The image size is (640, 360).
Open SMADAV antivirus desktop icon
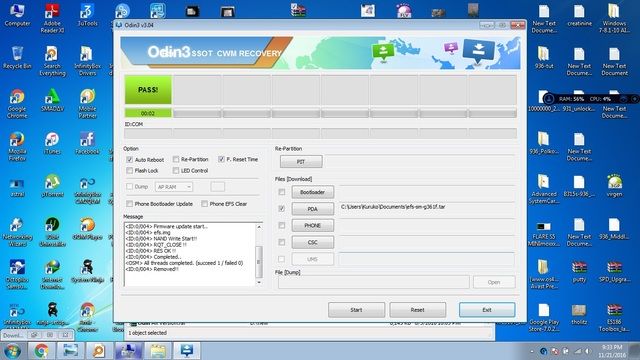(x=52, y=100)
